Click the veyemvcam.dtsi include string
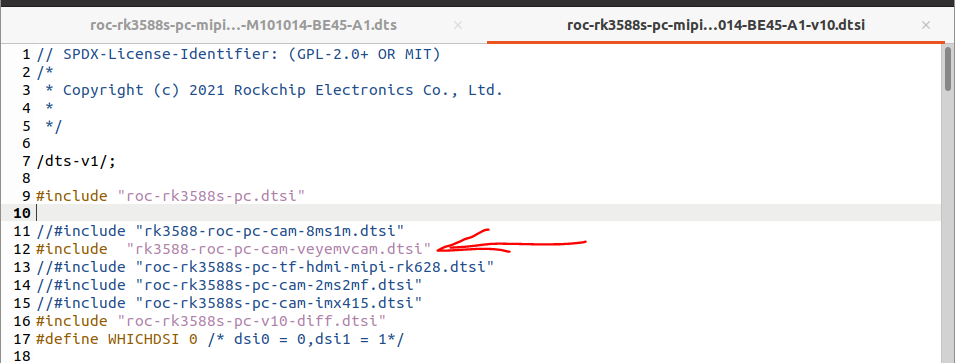Image resolution: width=955 pixels, height=363 pixels. (x=280, y=248)
